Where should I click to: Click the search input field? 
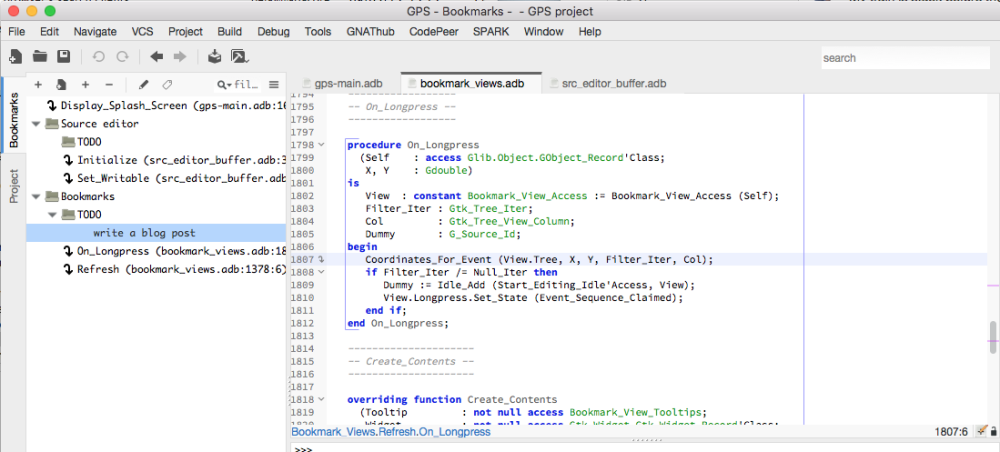[x=905, y=58]
